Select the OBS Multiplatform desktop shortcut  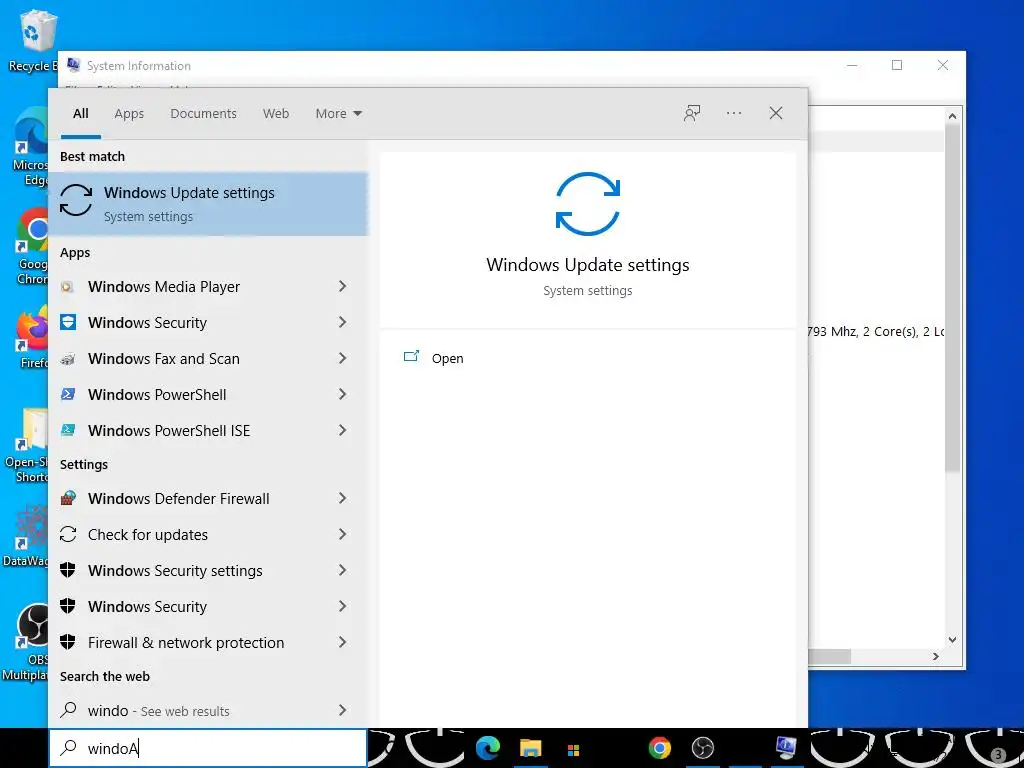pyautogui.click(x=26, y=642)
